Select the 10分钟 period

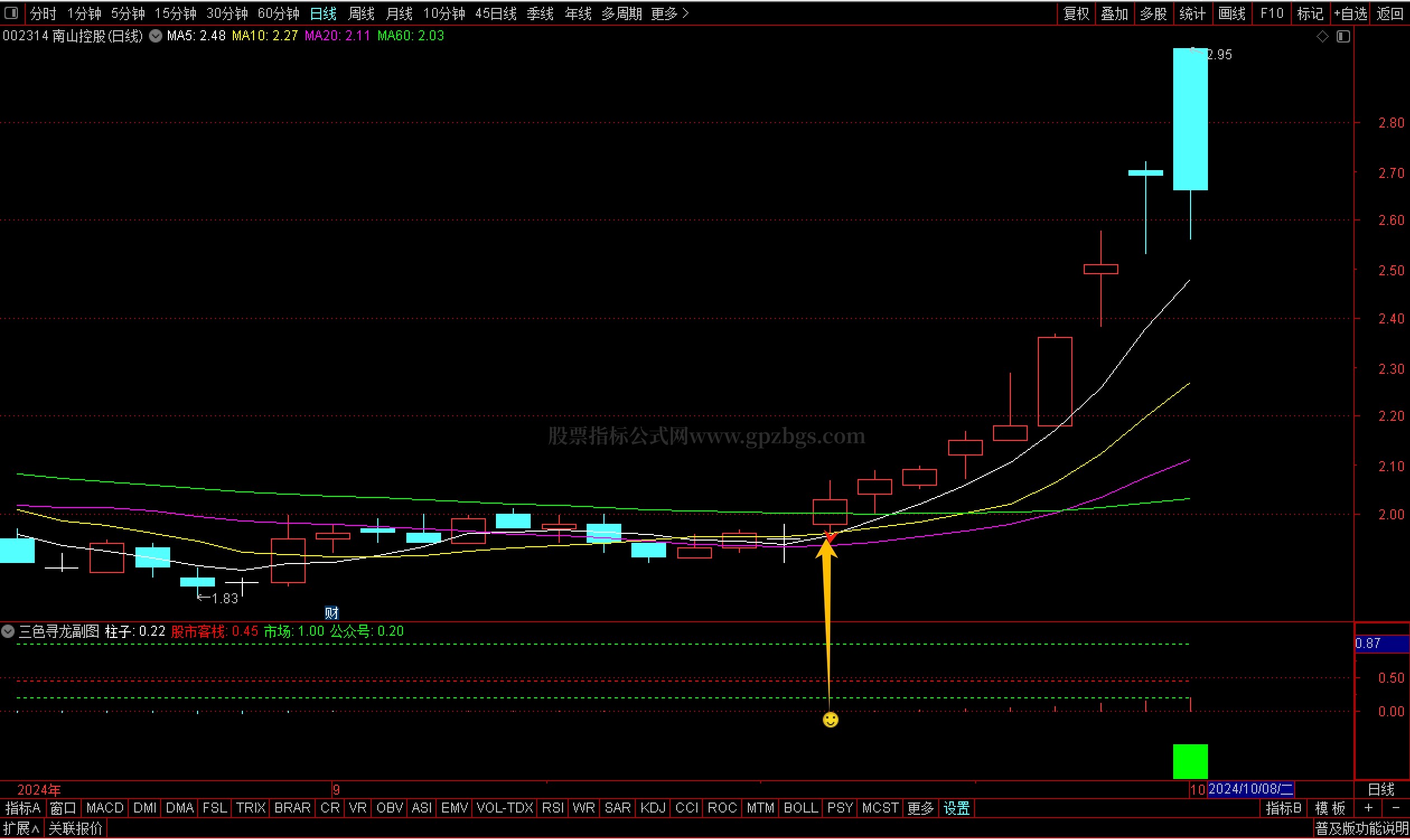pos(444,13)
